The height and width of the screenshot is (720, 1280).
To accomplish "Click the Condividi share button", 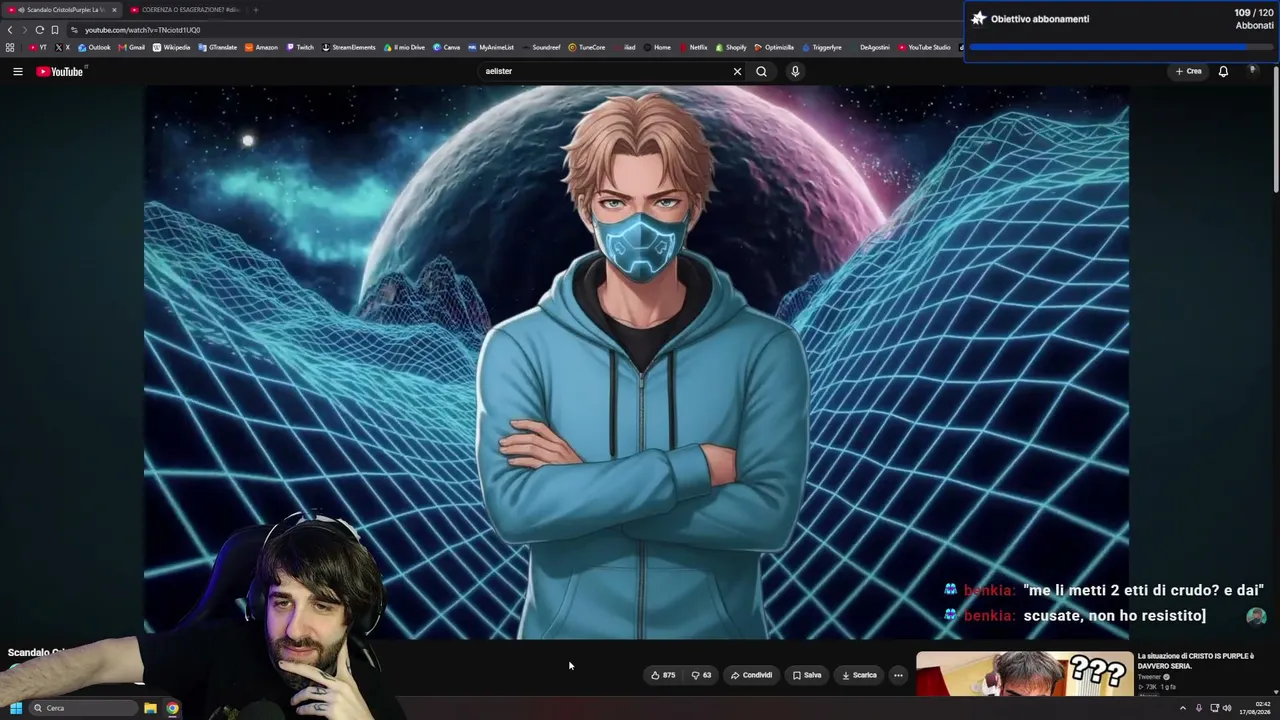I will tap(752, 675).
